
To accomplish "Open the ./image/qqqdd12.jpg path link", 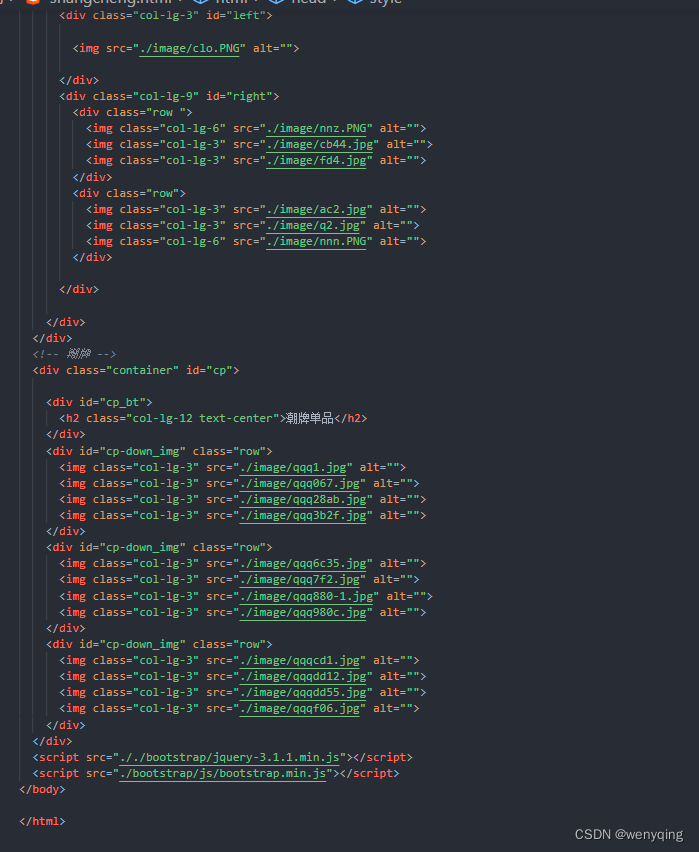I will pos(303,676).
